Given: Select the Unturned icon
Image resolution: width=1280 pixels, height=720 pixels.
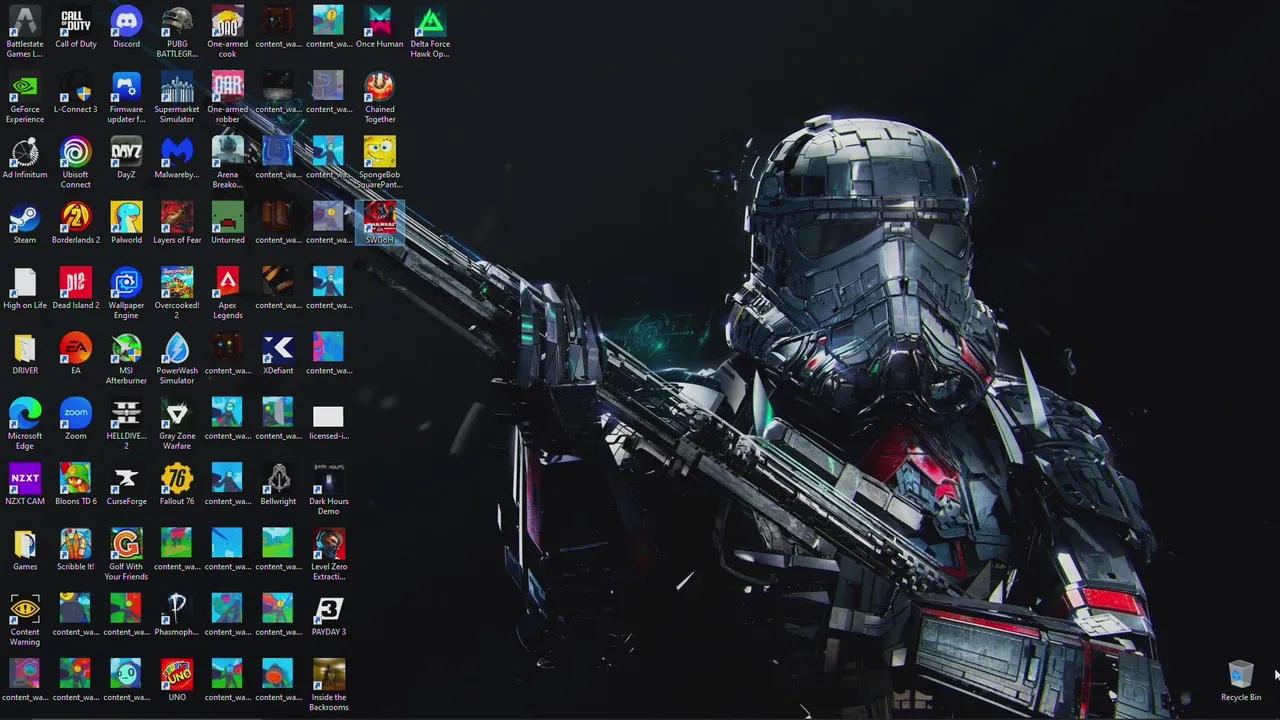Looking at the screenshot, I should (x=228, y=223).
